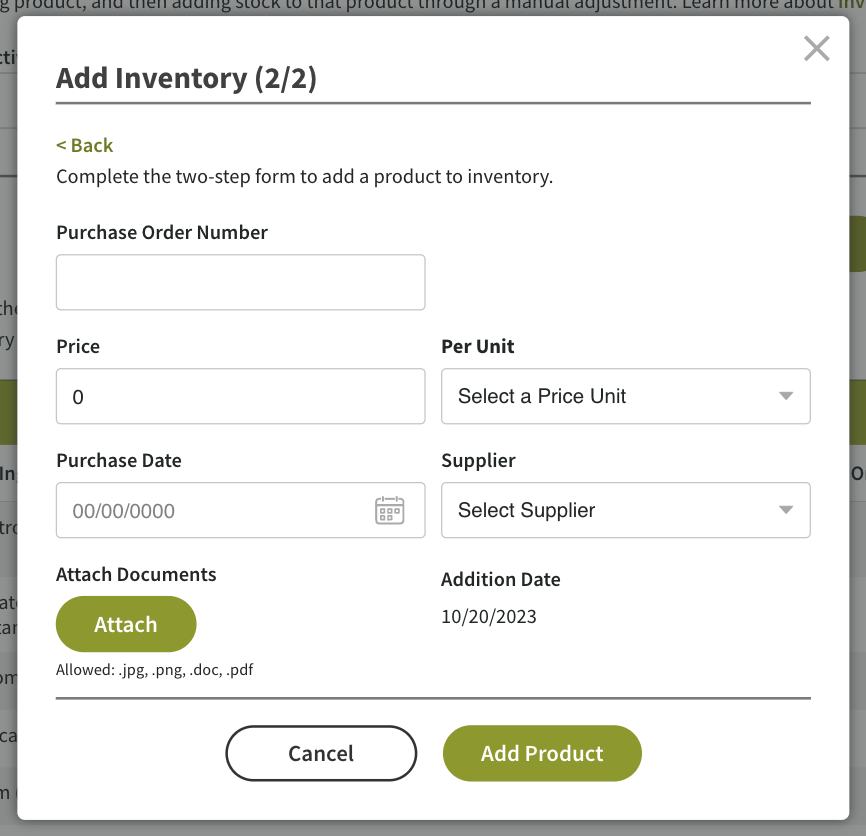Click the Price input showing 0
Image resolution: width=866 pixels, height=836 pixels.
click(x=240, y=396)
